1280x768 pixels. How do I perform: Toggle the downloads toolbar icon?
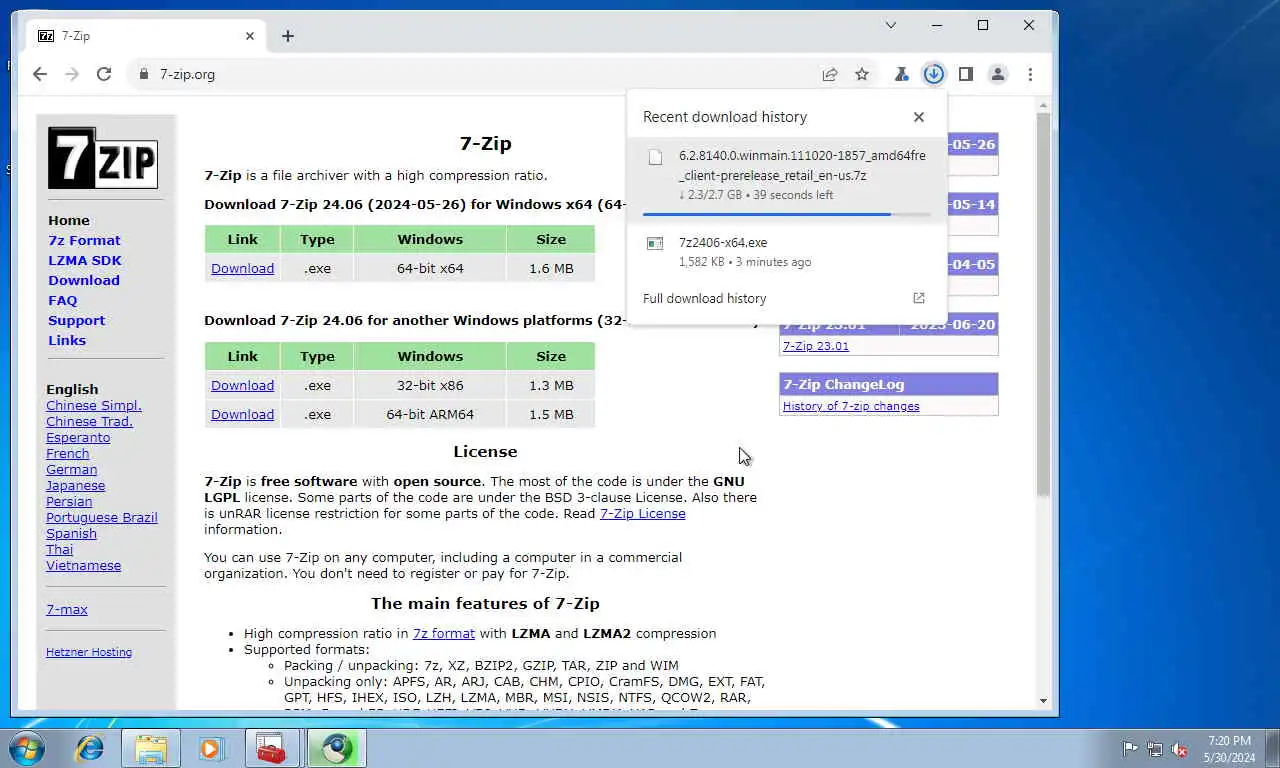click(x=934, y=74)
